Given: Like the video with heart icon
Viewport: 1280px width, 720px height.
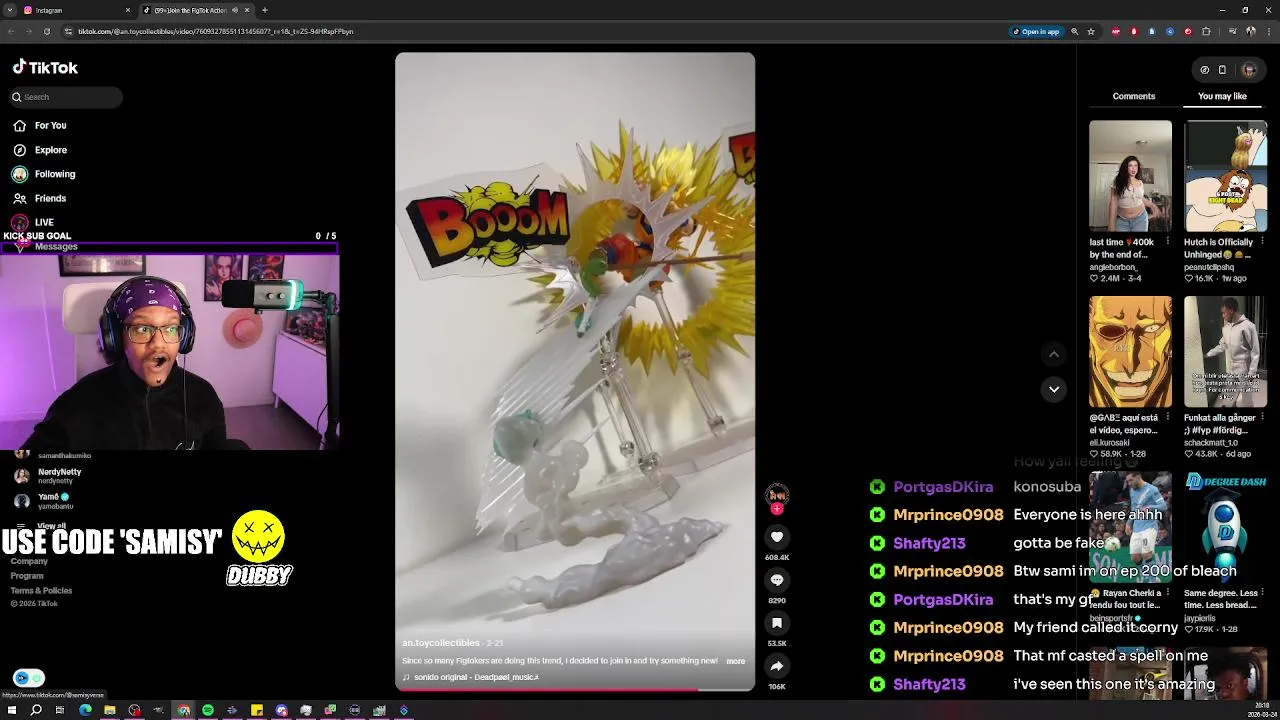Looking at the screenshot, I should (777, 537).
